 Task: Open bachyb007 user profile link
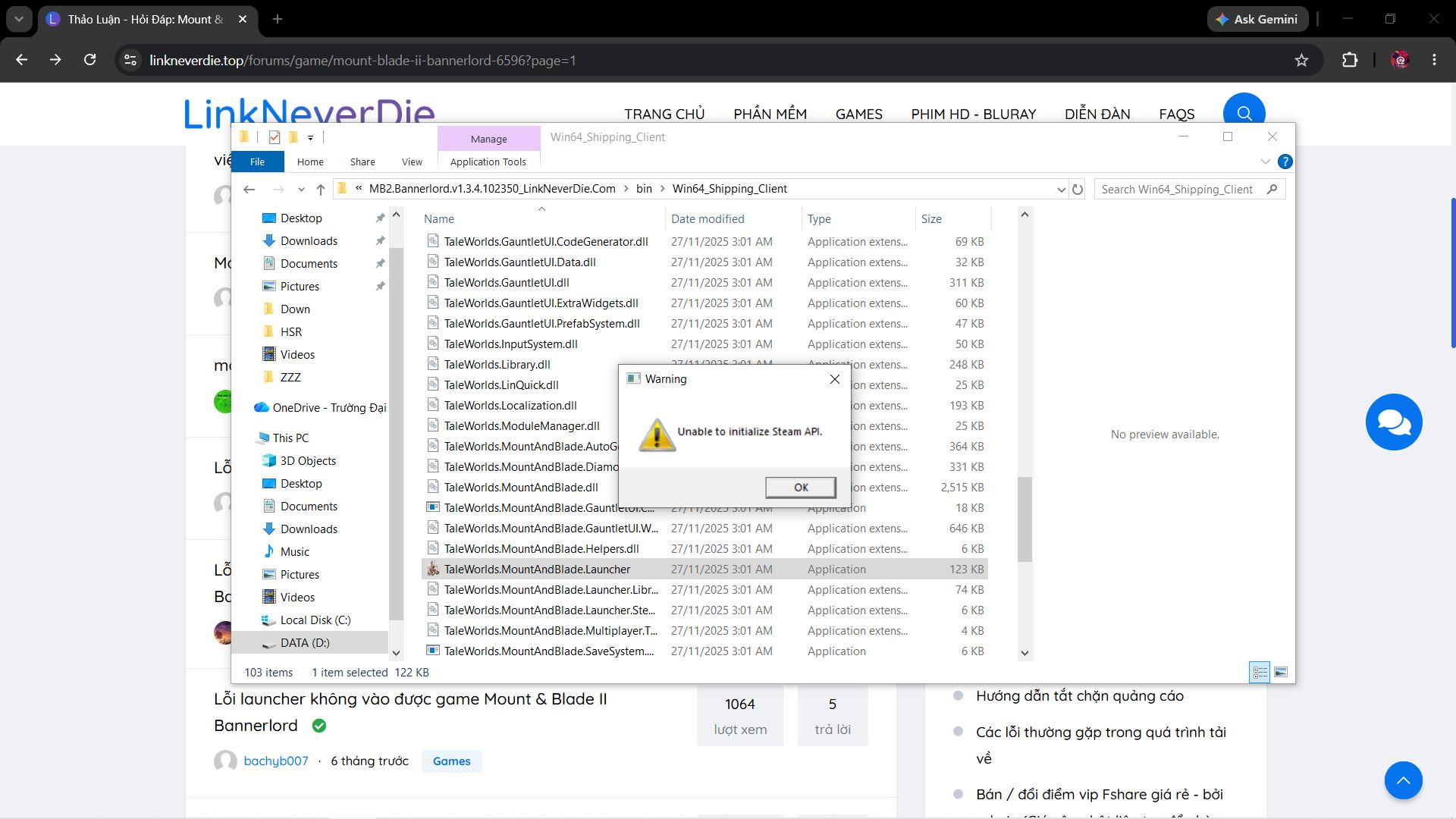click(276, 761)
